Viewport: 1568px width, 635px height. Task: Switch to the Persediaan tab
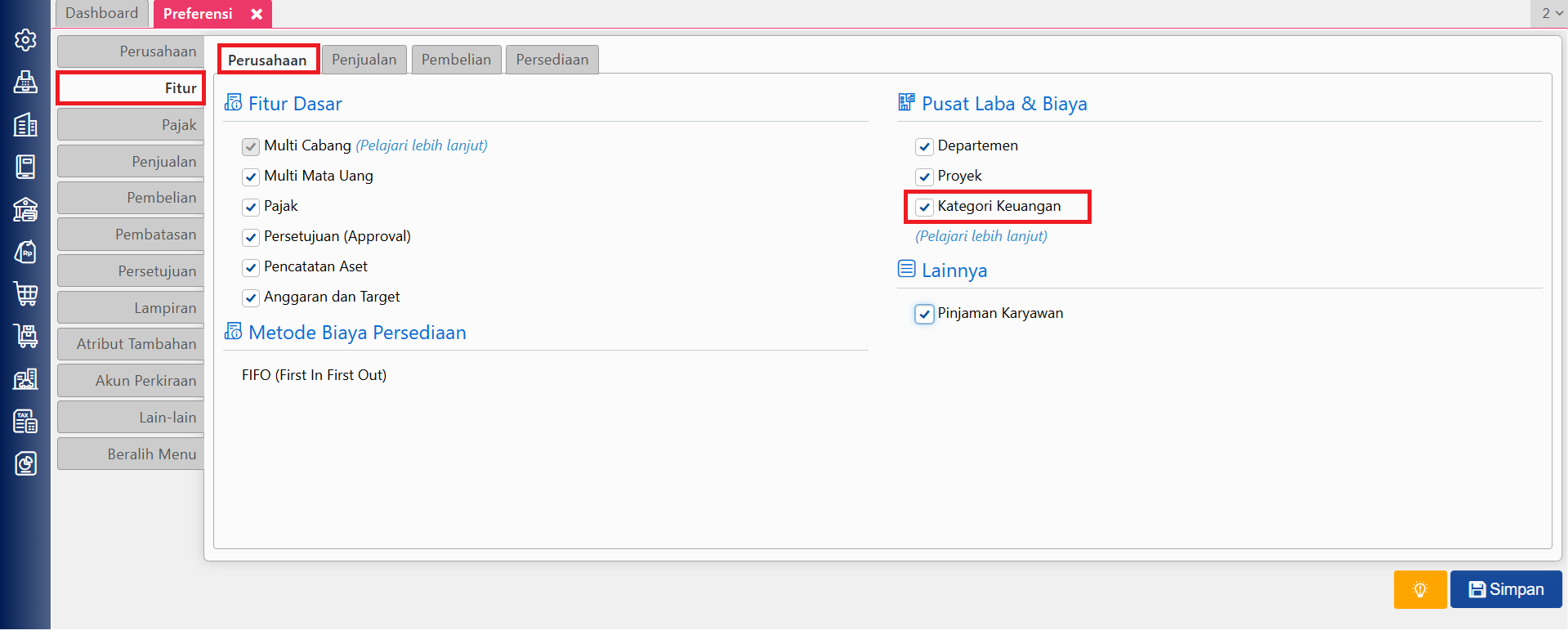pos(552,60)
